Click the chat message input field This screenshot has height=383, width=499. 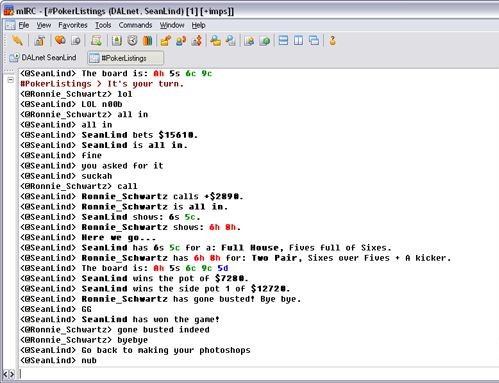pyautogui.click(x=259, y=374)
